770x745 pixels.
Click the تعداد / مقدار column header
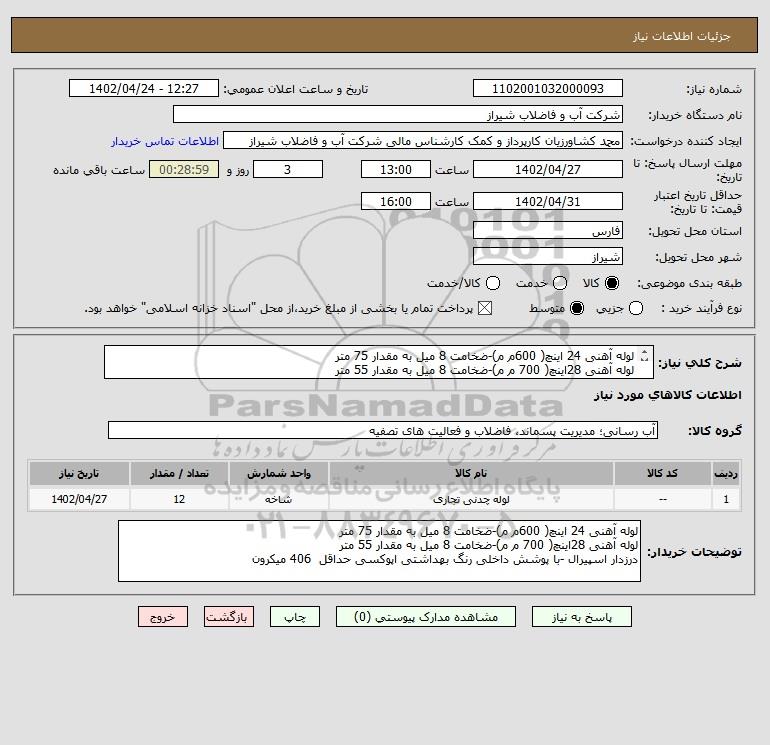click(x=179, y=473)
